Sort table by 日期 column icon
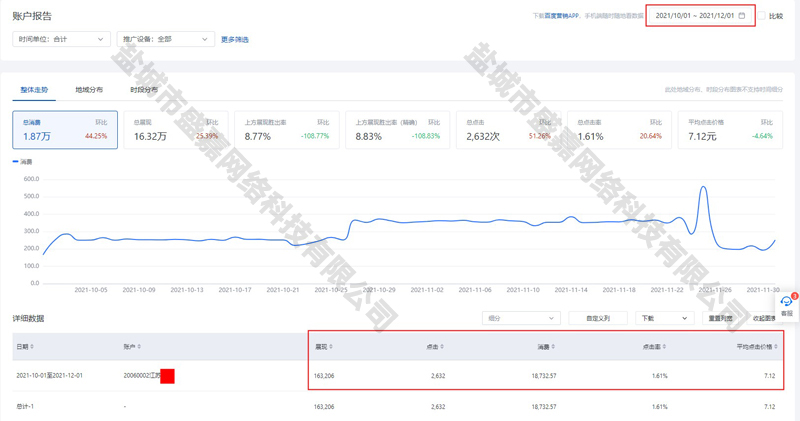Viewport: 800px width, 421px height. tap(33, 347)
